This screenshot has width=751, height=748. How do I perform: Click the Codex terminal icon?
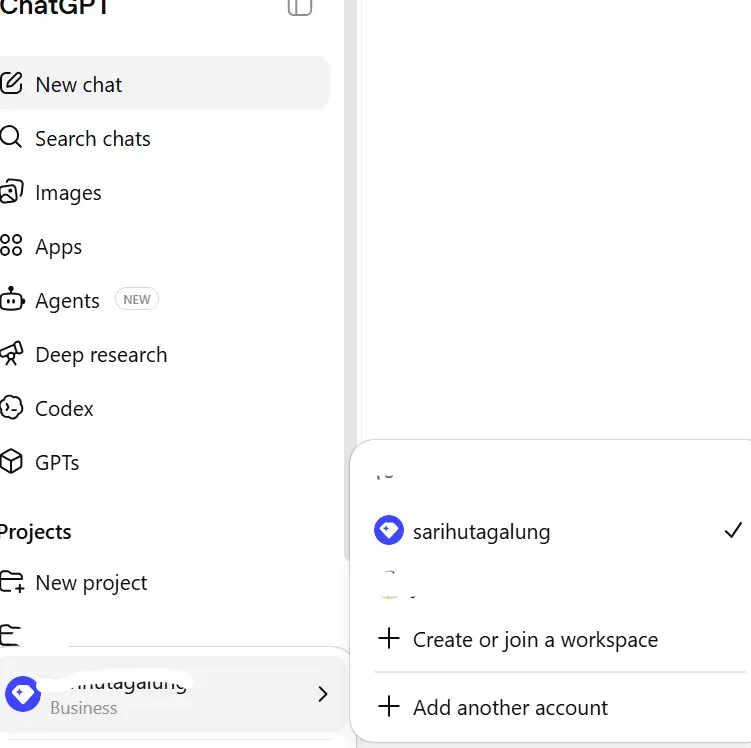pos(11,408)
